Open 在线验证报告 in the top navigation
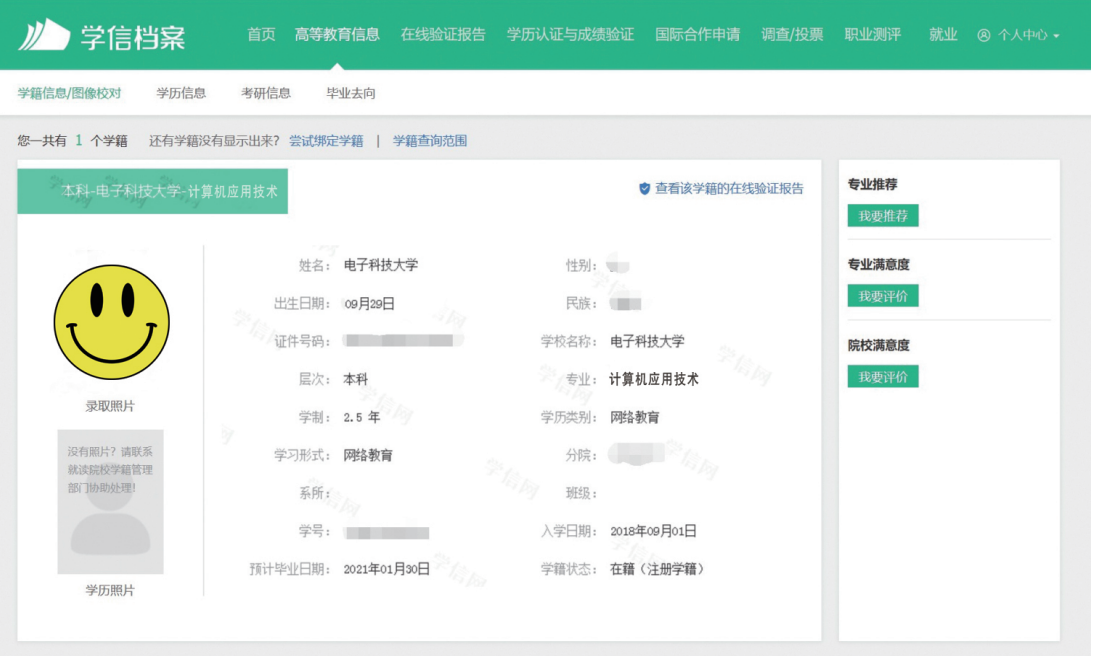The image size is (1093, 656). click(x=443, y=34)
